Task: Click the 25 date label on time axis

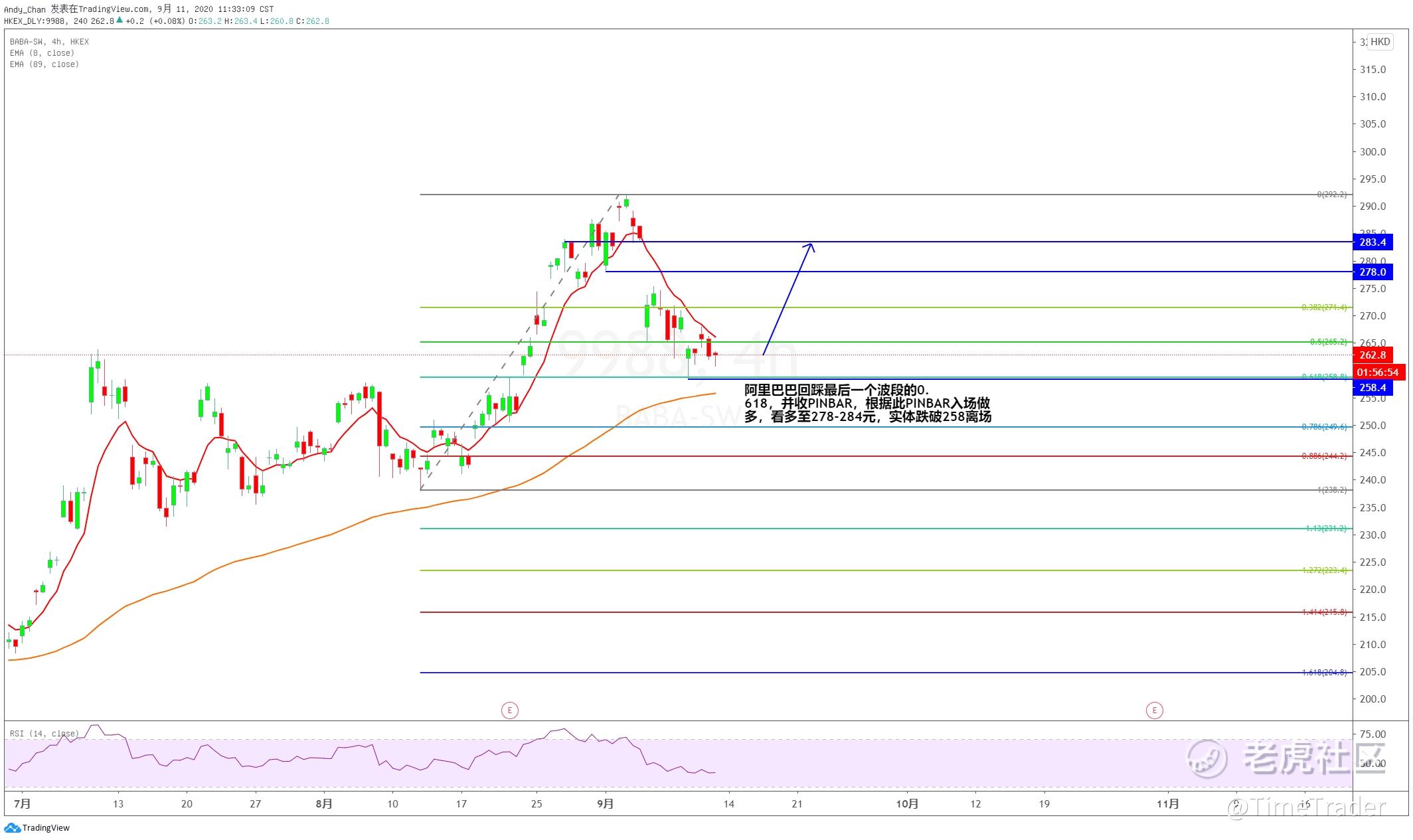Action: 537,803
